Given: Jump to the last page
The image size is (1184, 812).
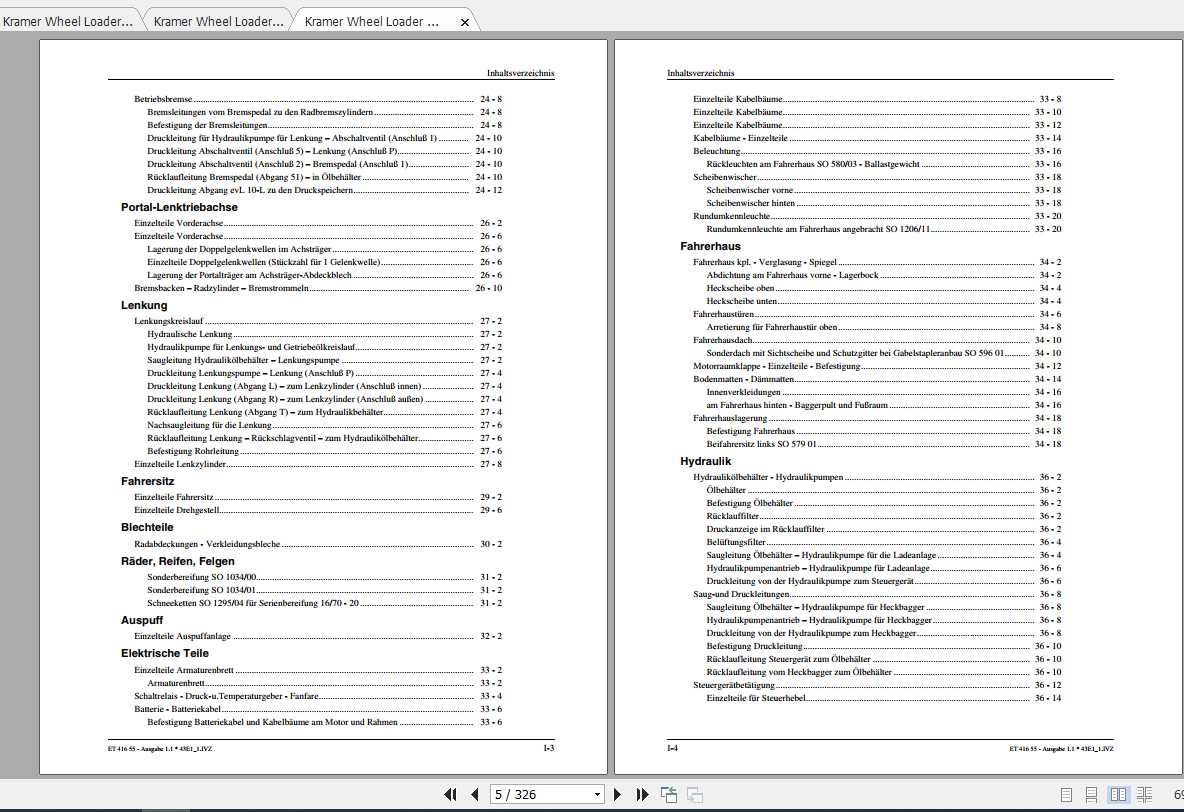Looking at the screenshot, I should 642,794.
